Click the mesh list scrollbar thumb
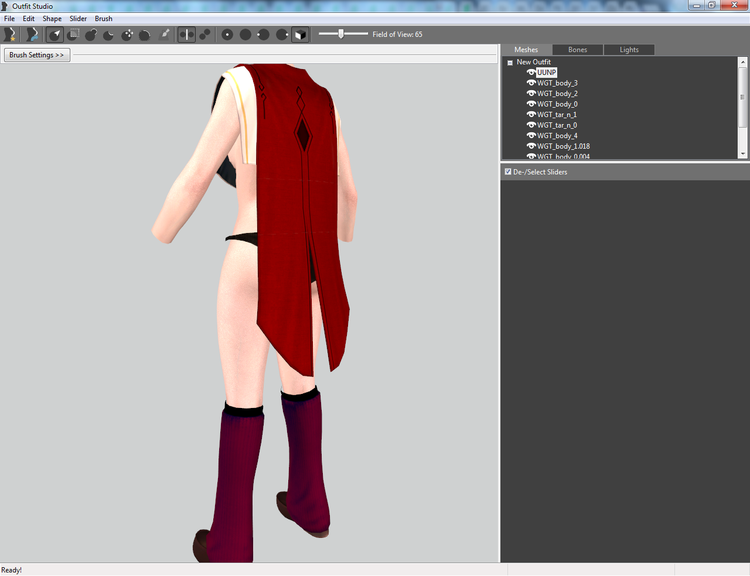This screenshot has width=750, height=576. point(743,97)
